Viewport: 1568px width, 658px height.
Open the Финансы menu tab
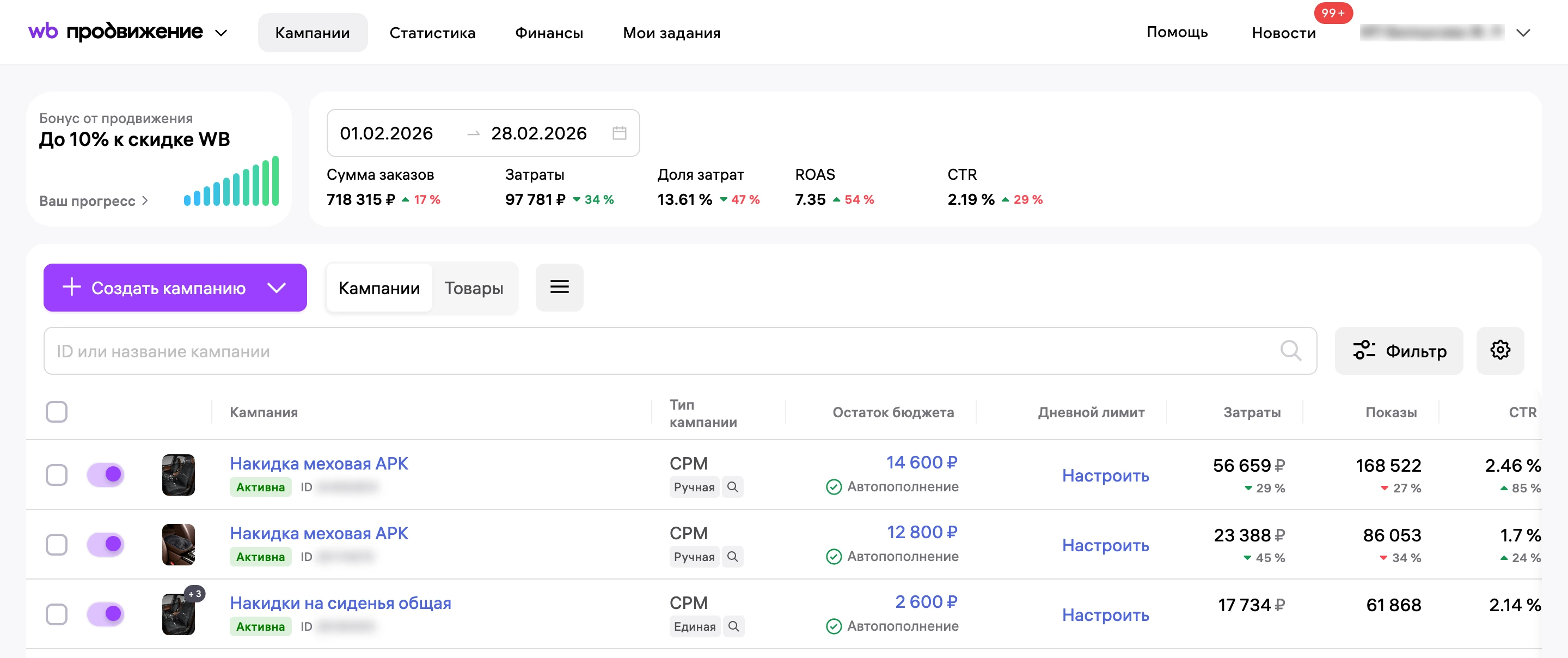549,33
